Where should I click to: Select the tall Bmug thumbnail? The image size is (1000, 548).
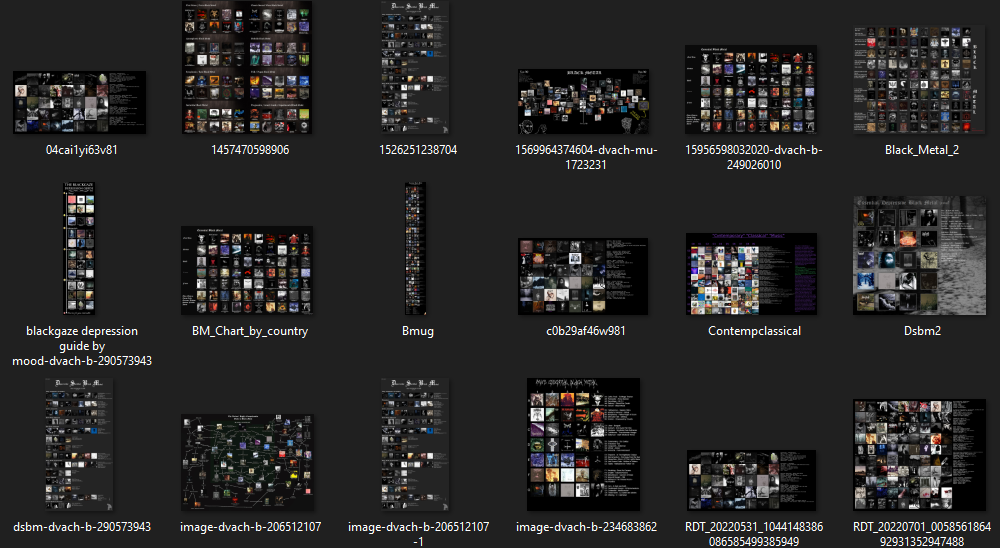click(x=415, y=248)
